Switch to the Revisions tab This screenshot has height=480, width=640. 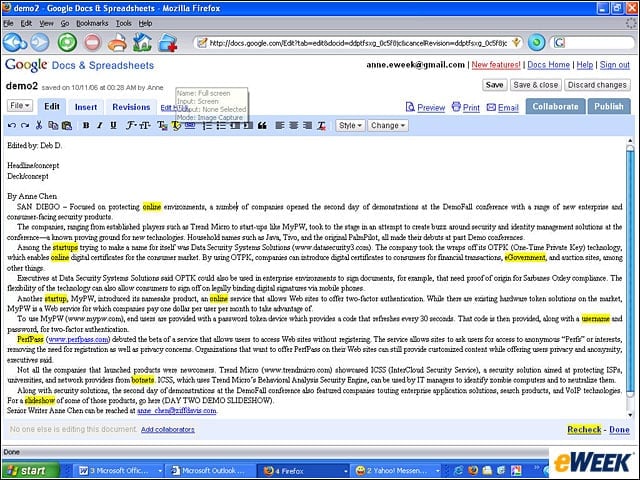click(131, 107)
